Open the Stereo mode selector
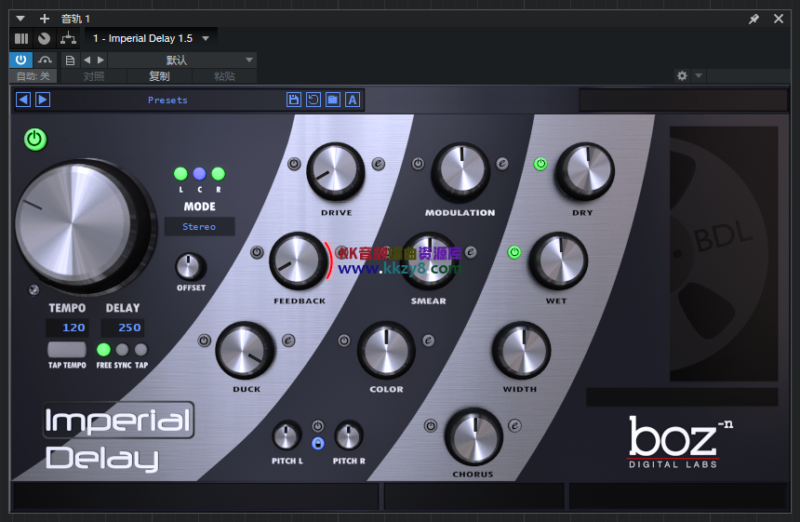Image resolution: width=800 pixels, height=522 pixels. (x=199, y=227)
